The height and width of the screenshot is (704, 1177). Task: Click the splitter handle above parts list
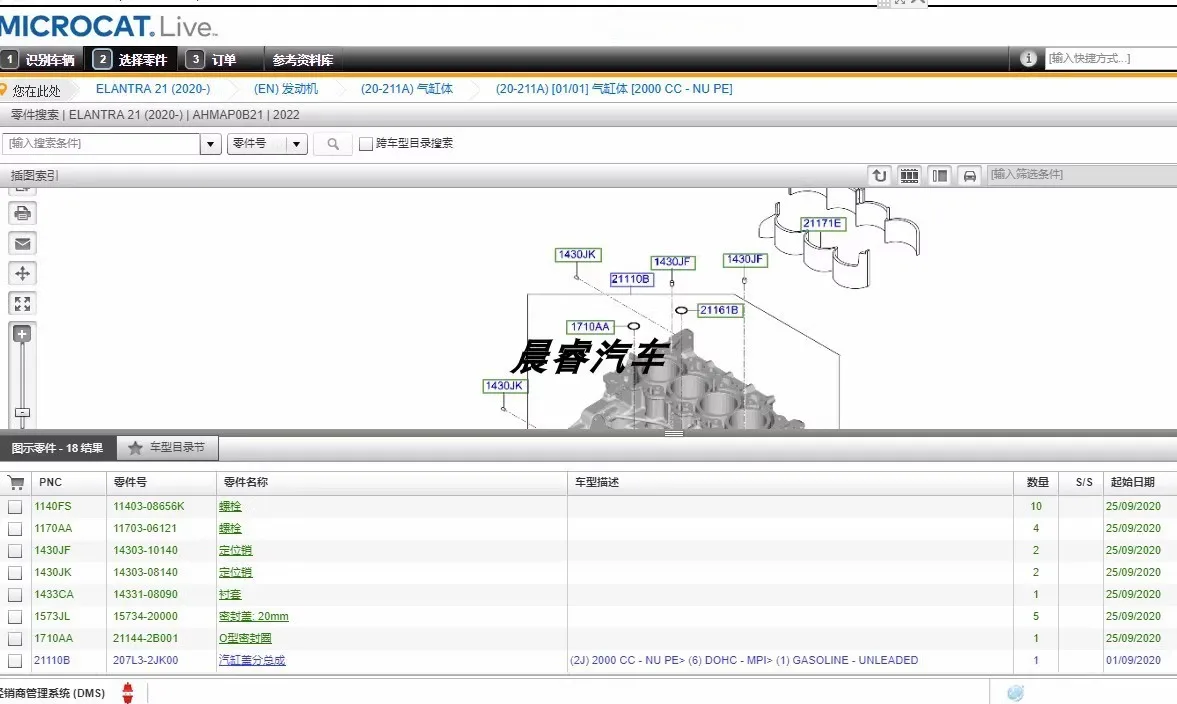673,433
